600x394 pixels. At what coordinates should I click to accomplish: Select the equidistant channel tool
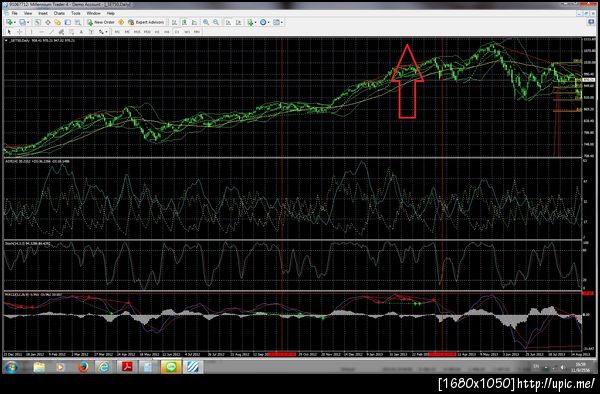[x=61, y=32]
